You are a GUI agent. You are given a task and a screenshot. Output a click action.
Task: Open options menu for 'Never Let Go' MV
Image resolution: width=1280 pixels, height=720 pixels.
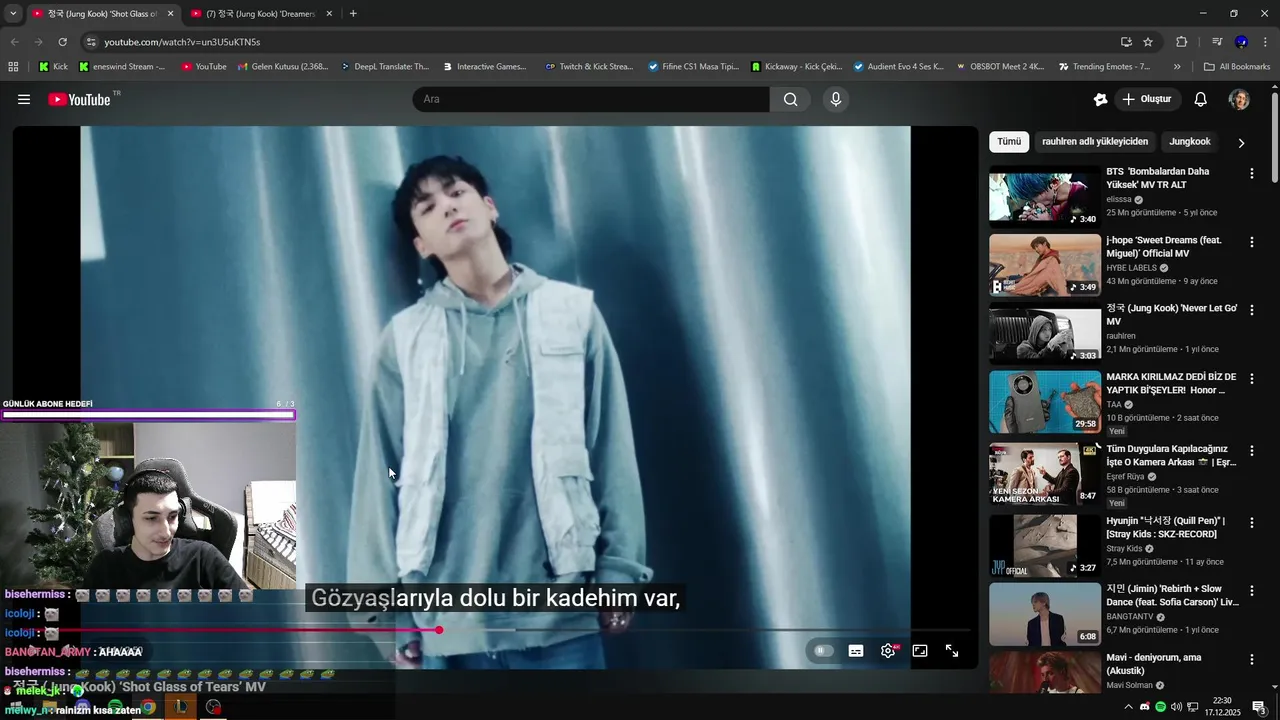pyautogui.click(x=1251, y=310)
